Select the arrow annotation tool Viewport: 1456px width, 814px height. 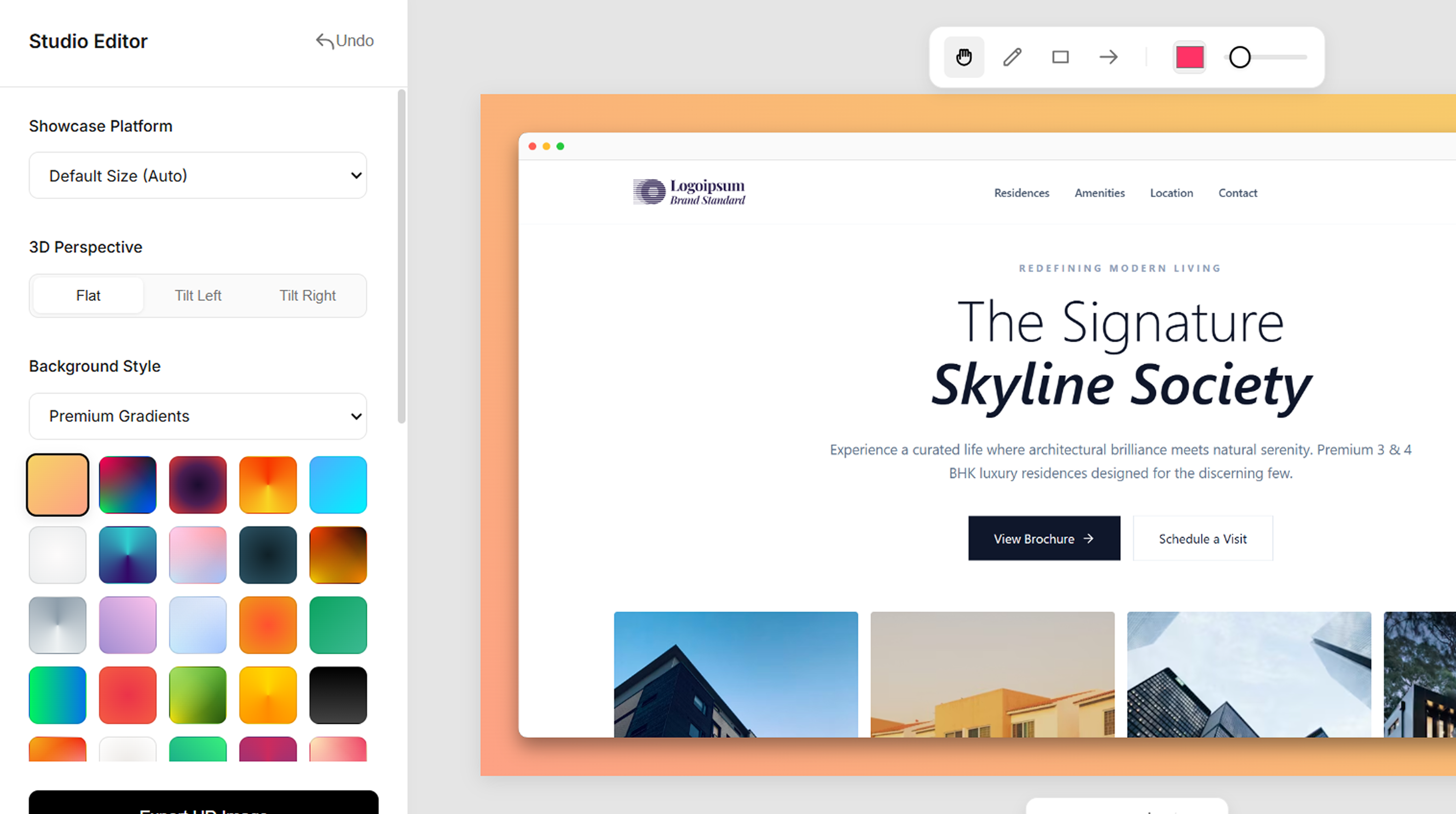[x=1108, y=57]
